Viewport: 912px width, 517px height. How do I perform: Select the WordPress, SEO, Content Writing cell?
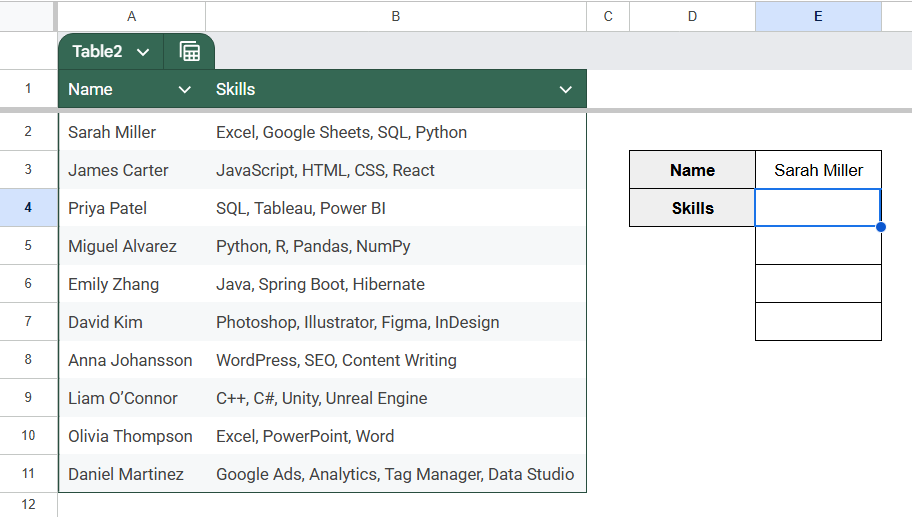click(x=396, y=360)
